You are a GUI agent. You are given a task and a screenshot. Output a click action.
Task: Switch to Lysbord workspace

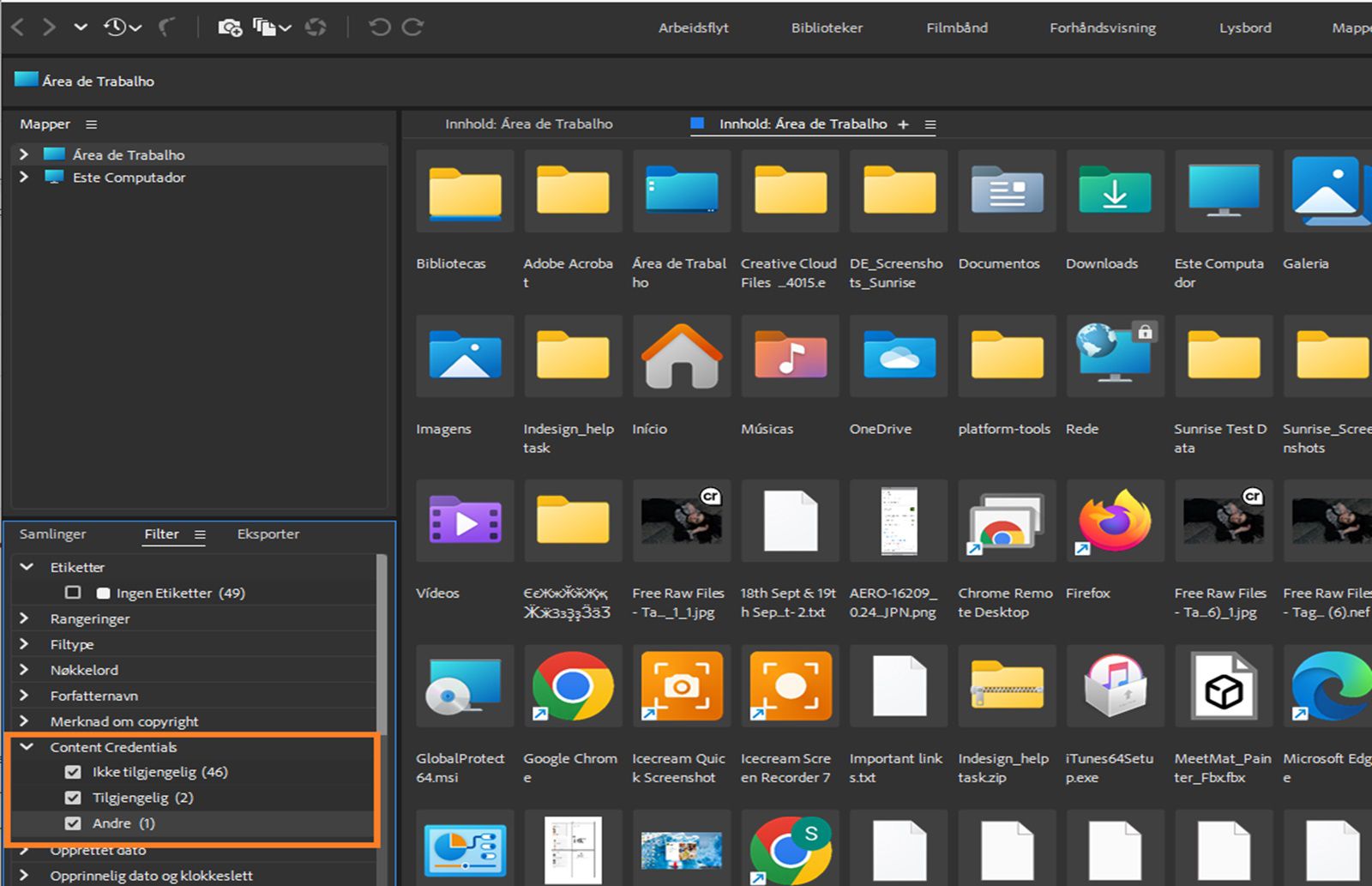point(1245,27)
